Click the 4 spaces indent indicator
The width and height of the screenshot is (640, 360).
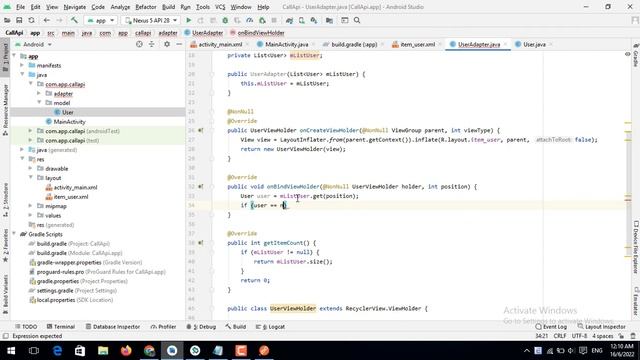point(602,336)
